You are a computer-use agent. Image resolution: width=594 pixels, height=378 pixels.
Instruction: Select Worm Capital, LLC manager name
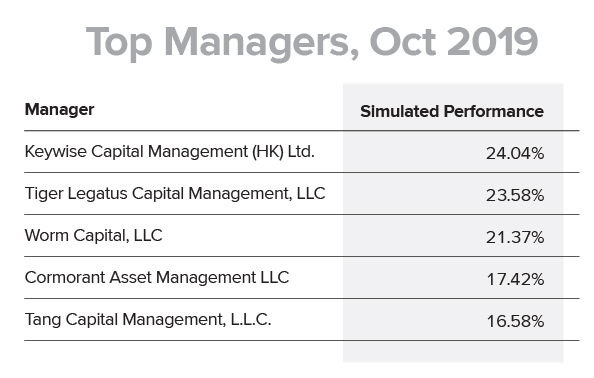point(94,236)
